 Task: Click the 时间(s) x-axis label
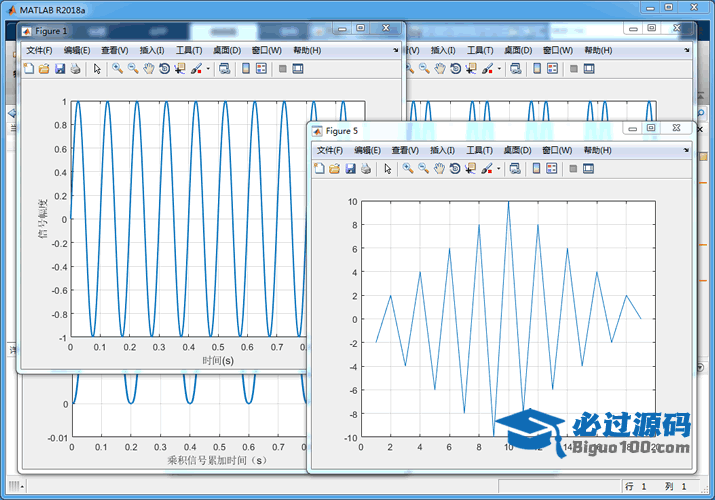pos(218,361)
